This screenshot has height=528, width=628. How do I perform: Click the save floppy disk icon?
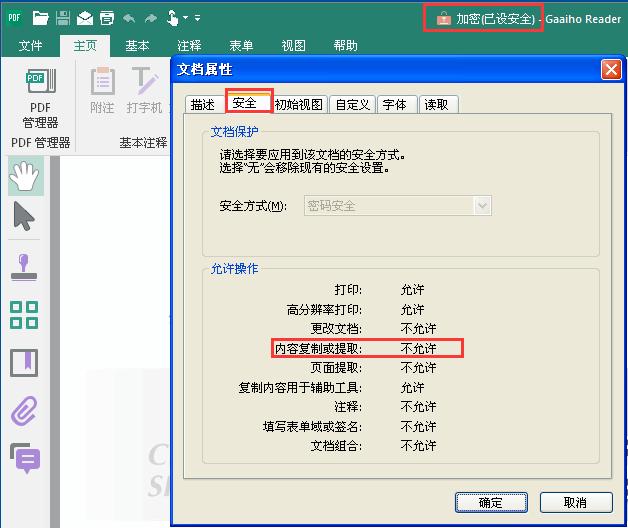(x=62, y=18)
